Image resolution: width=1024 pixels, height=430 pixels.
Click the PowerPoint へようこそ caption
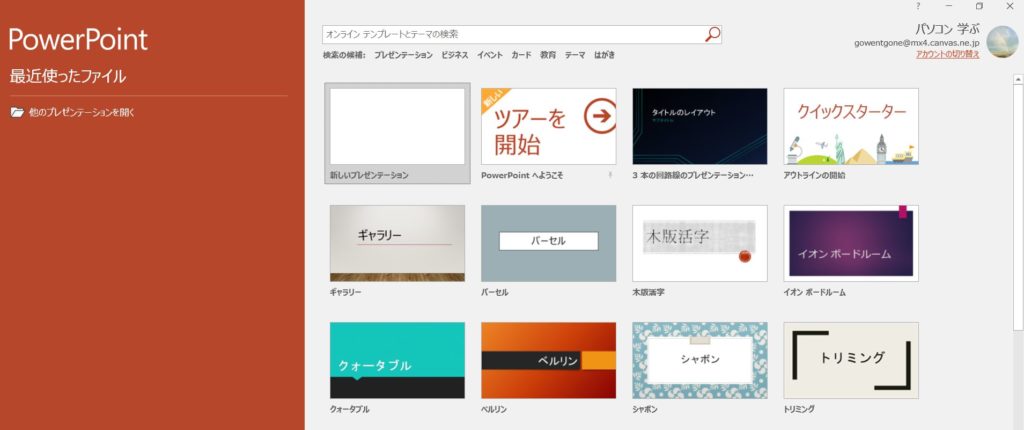[522, 176]
